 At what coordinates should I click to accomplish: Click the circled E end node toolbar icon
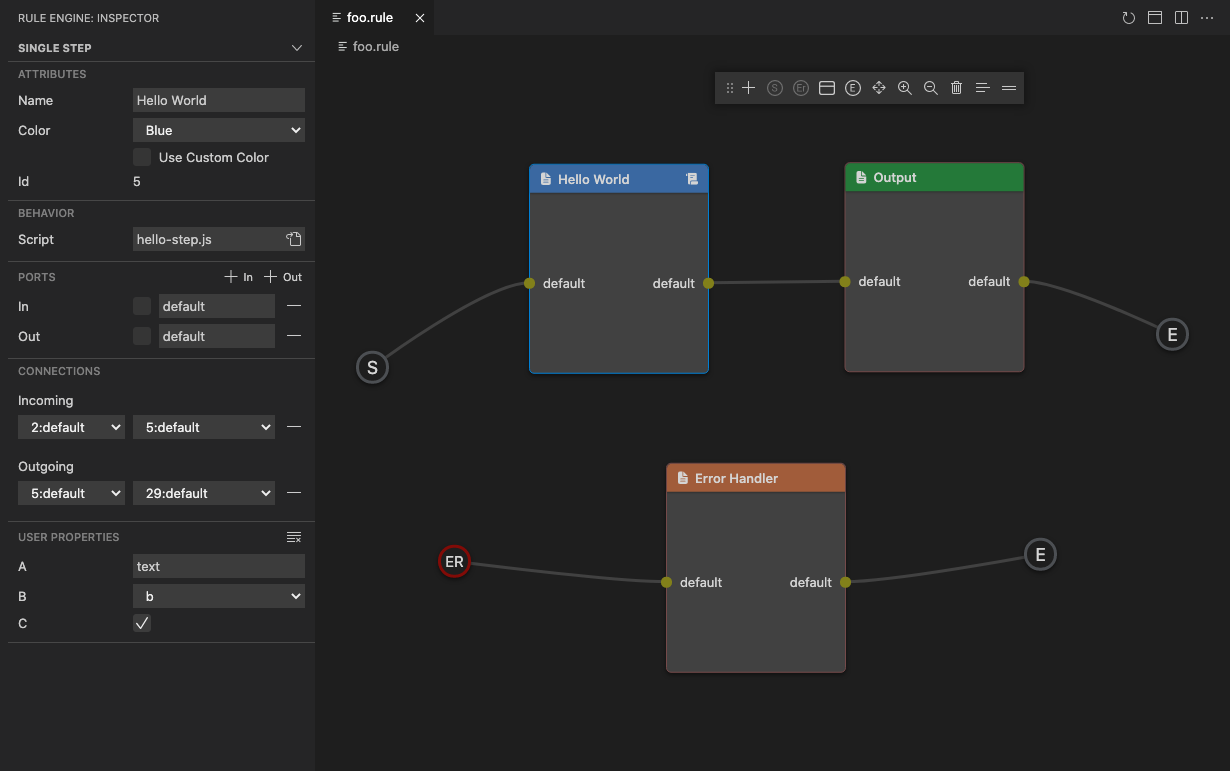[852, 88]
